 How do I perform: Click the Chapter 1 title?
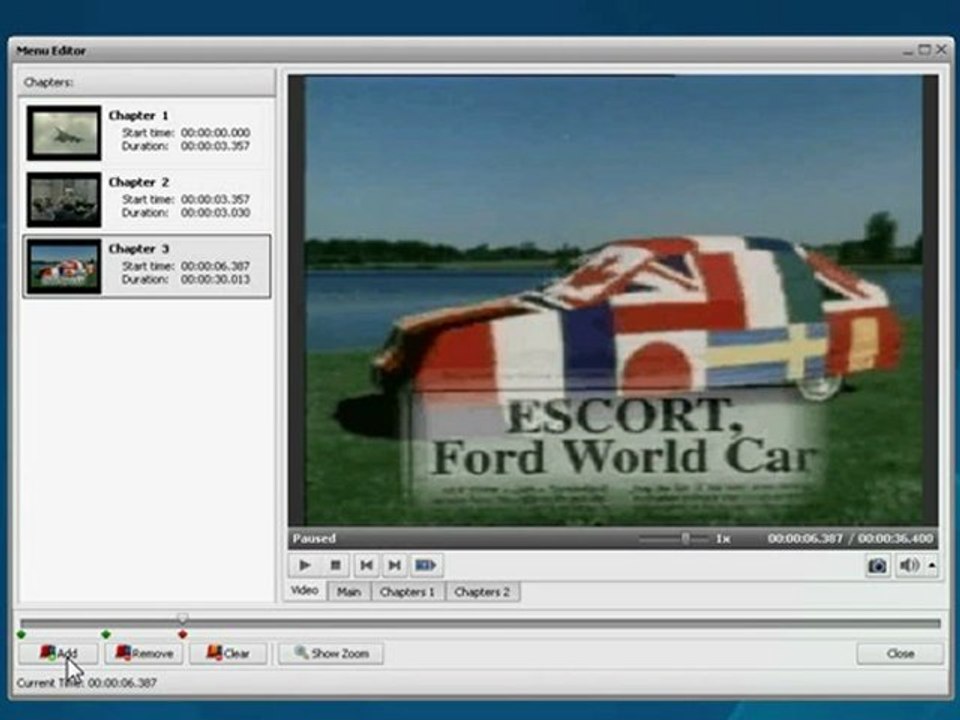(138, 115)
